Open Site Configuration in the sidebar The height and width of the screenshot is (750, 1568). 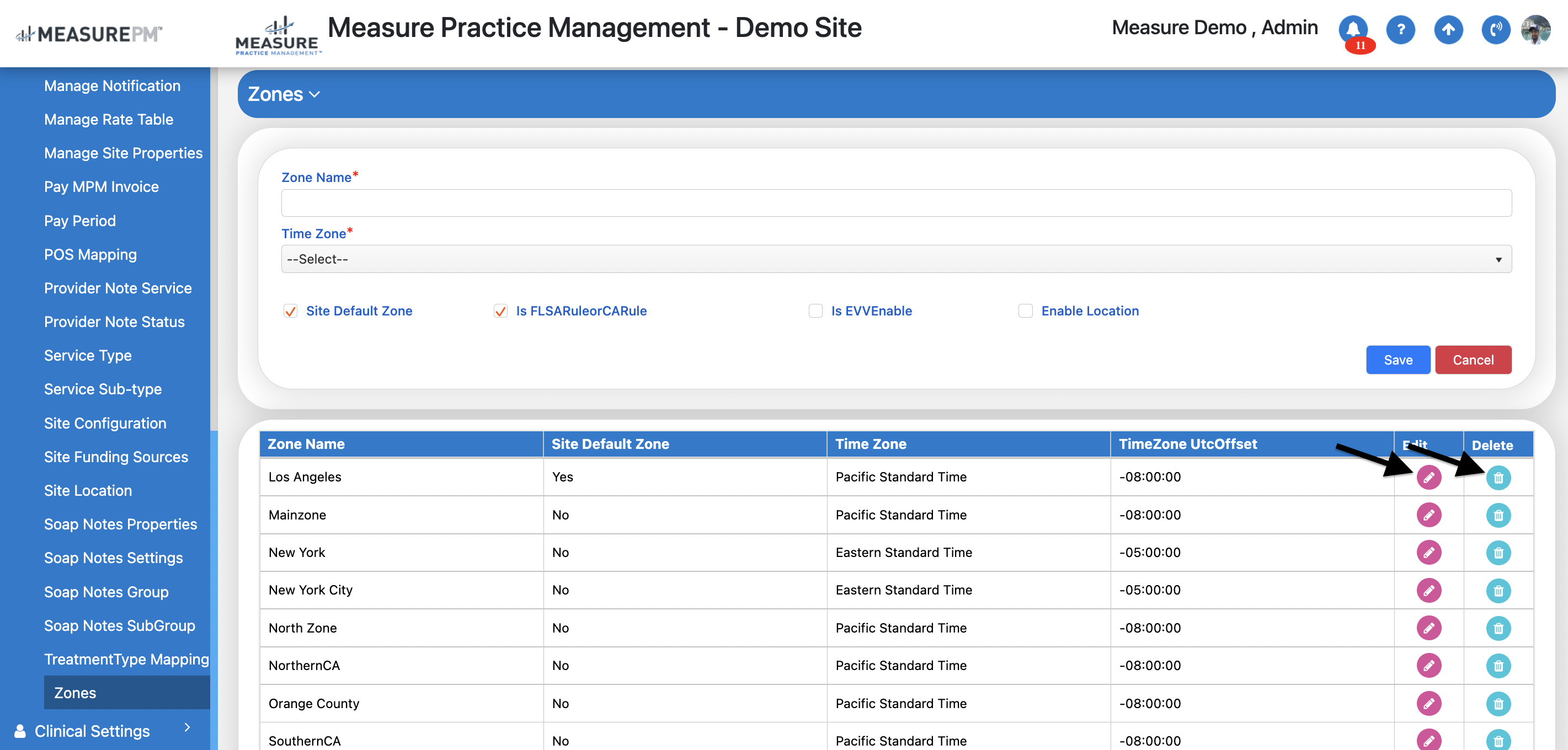pyautogui.click(x=105, y=423)
